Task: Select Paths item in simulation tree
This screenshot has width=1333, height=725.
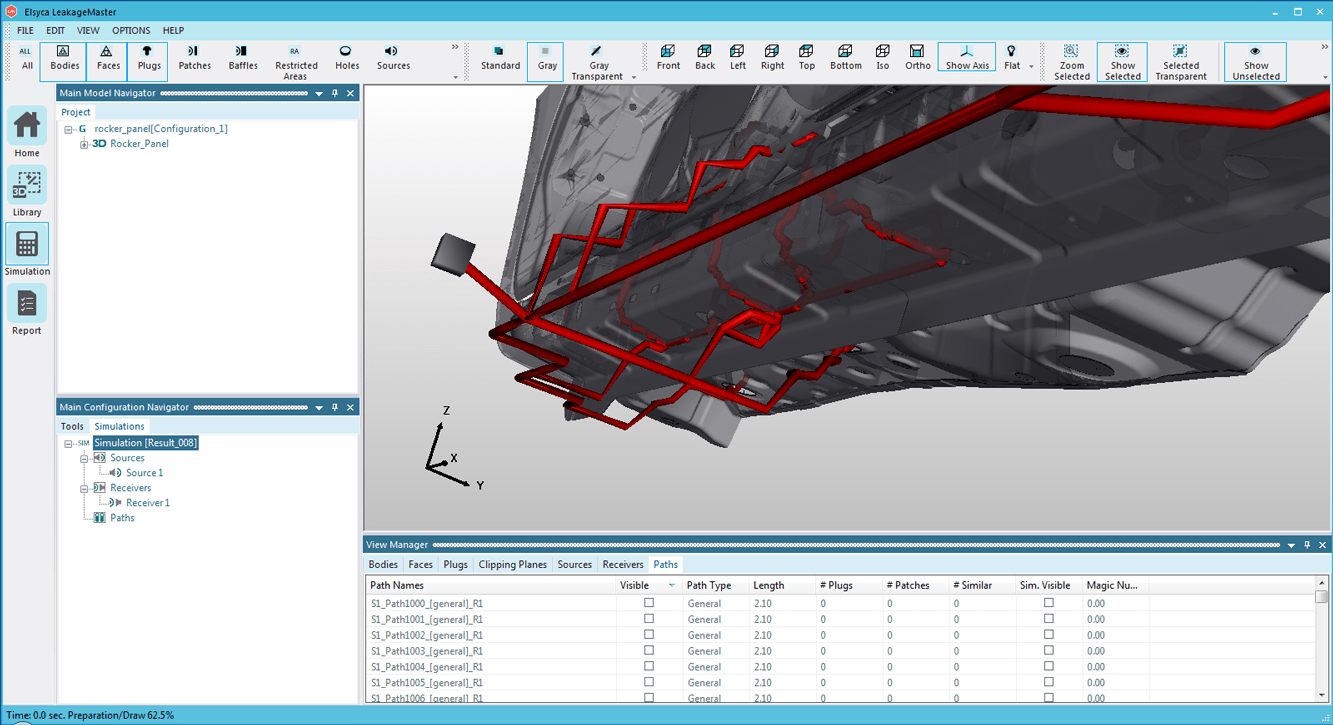Action: point(122,518)
